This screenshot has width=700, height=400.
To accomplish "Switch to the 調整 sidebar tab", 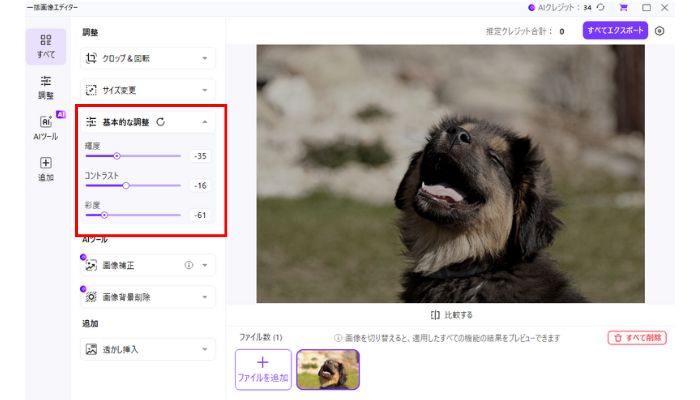I will point(46,86).
